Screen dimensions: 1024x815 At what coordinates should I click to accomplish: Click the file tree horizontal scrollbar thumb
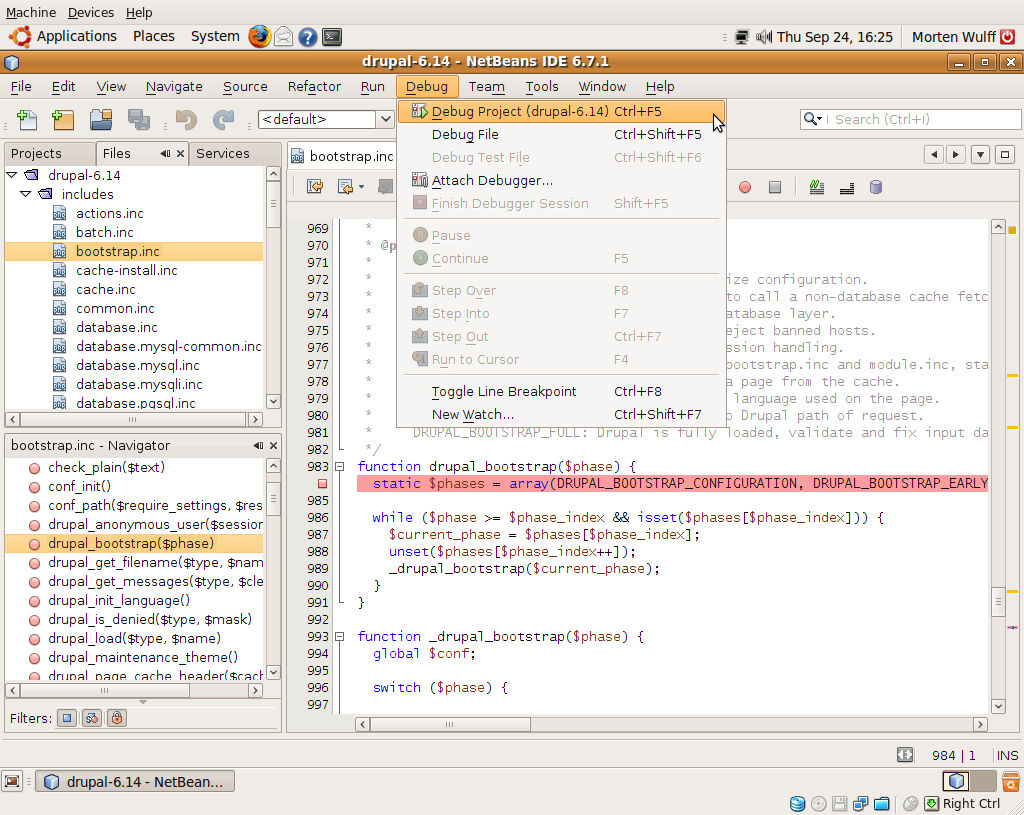[x=133, y=419]
